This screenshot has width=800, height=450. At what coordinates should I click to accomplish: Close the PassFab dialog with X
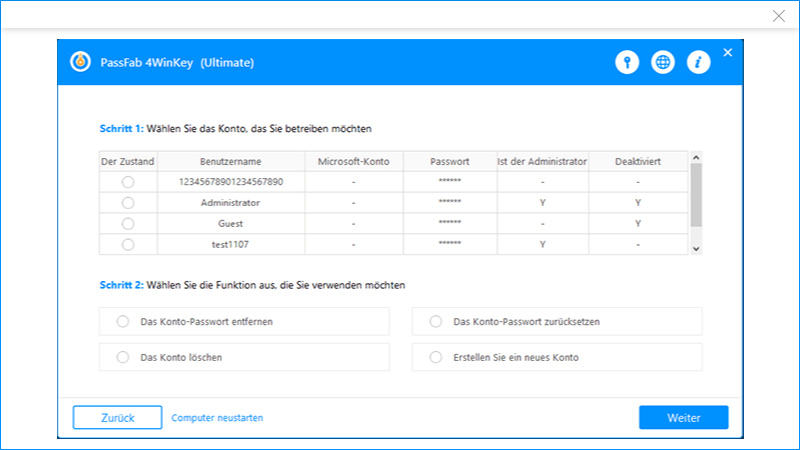point(728,52)
